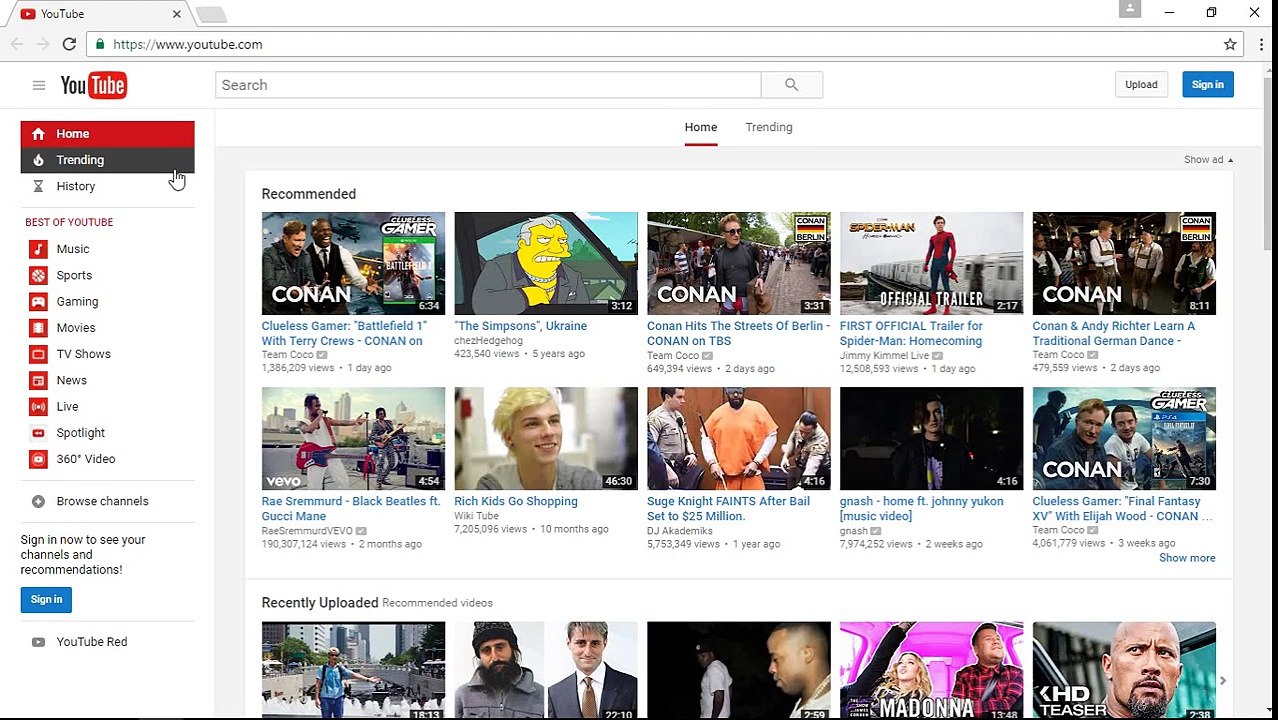1278x720 pixels.
Task: Open the chezHedgehog channel link
Action: pos(488,340)
